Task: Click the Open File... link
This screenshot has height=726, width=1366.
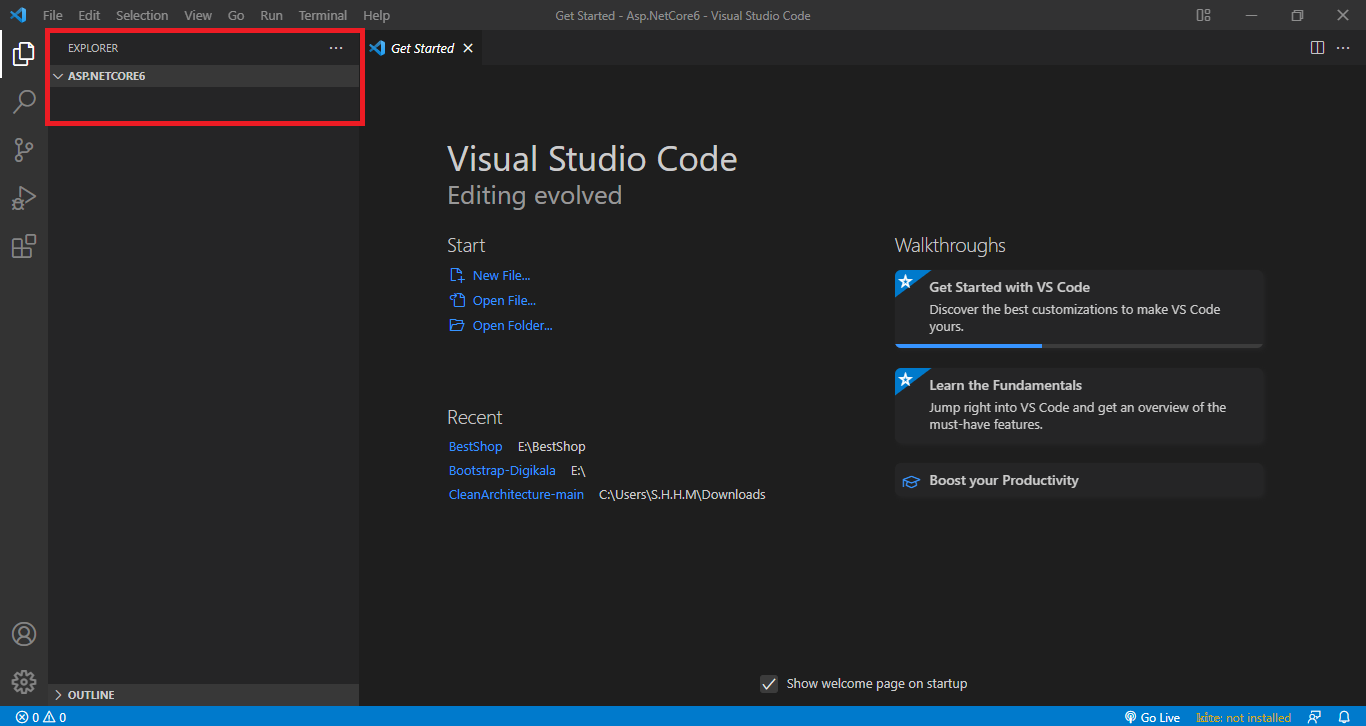Action: point(504,300)
